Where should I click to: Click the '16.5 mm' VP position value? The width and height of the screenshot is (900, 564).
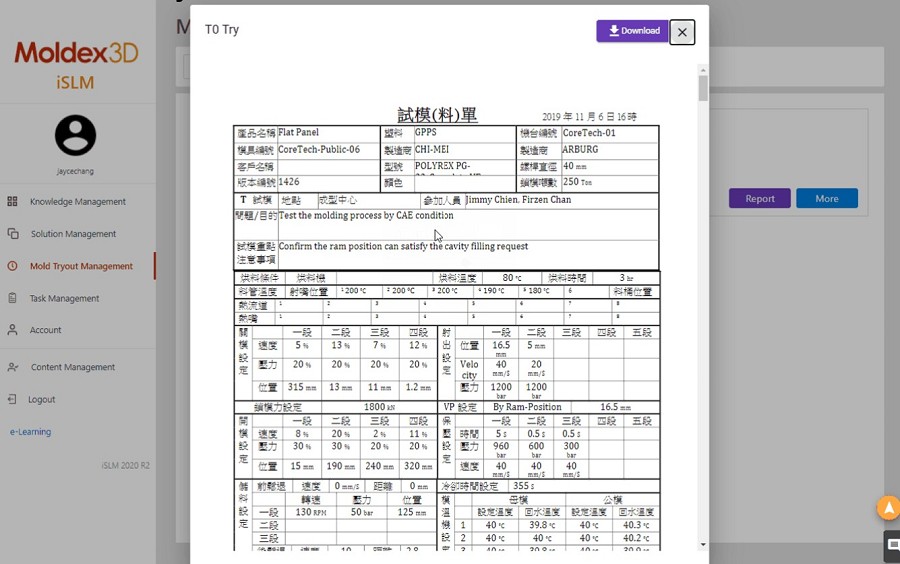tap(615, 407)
